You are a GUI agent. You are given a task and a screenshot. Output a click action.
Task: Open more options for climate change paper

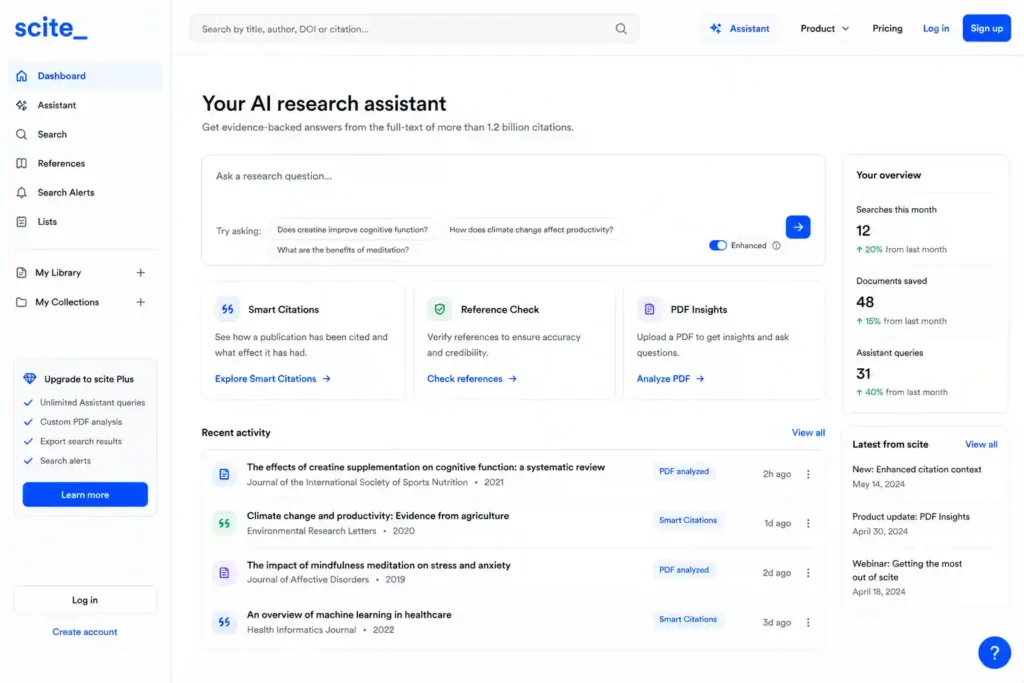(808, 523)
